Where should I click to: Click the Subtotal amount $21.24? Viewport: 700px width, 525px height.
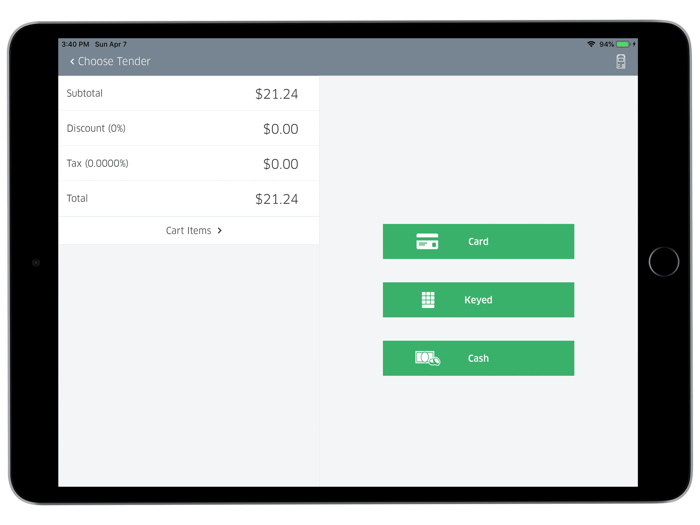pyautogui.click(x=276, y=94)
